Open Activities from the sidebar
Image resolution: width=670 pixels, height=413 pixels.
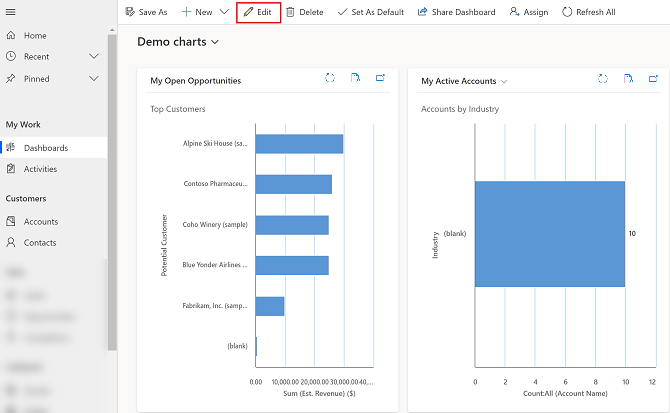click(x=41, y=169)
